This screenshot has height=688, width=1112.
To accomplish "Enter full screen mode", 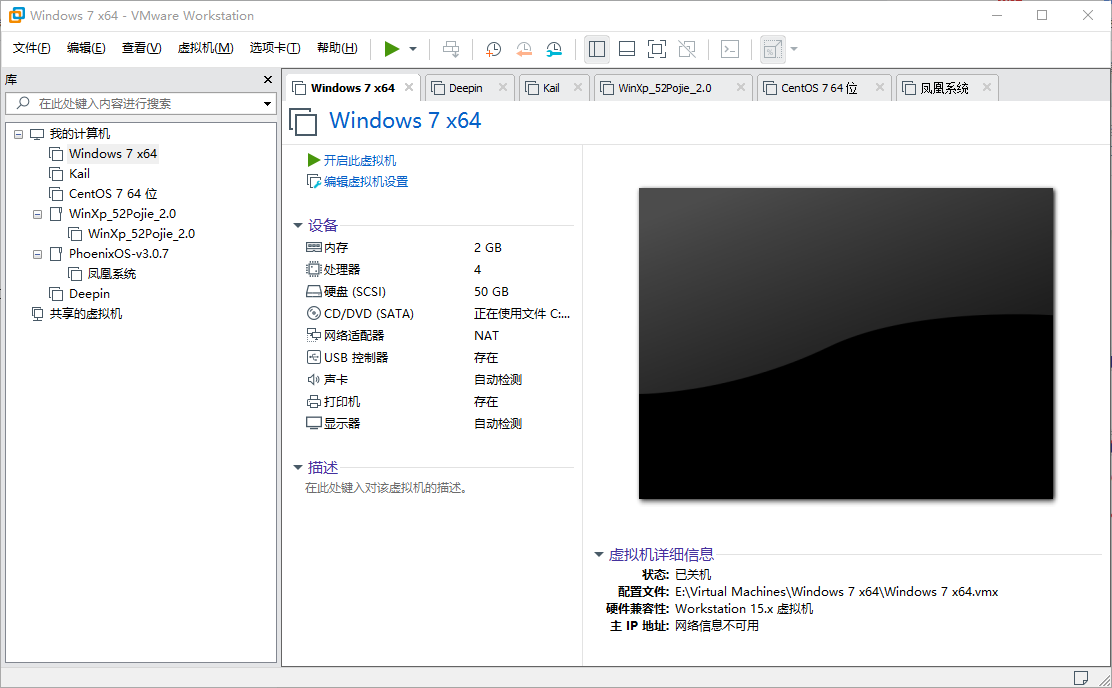I will point(657,49).
